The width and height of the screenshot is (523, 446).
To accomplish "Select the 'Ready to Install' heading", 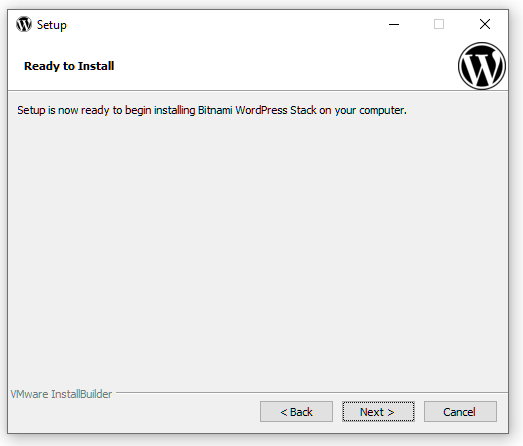I will click(x=69, y=66).
